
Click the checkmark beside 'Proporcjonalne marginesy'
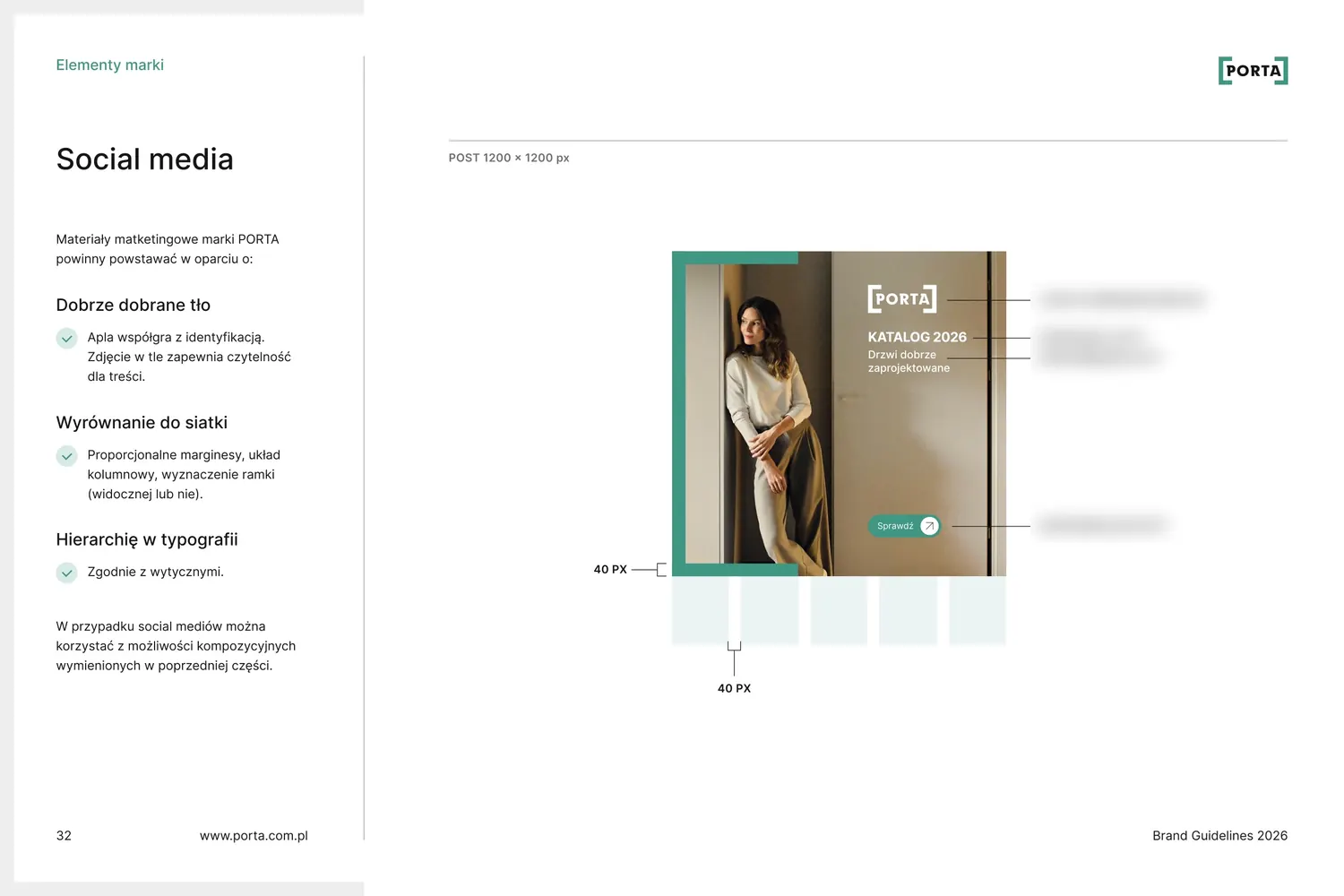click(x=67, y=456)
